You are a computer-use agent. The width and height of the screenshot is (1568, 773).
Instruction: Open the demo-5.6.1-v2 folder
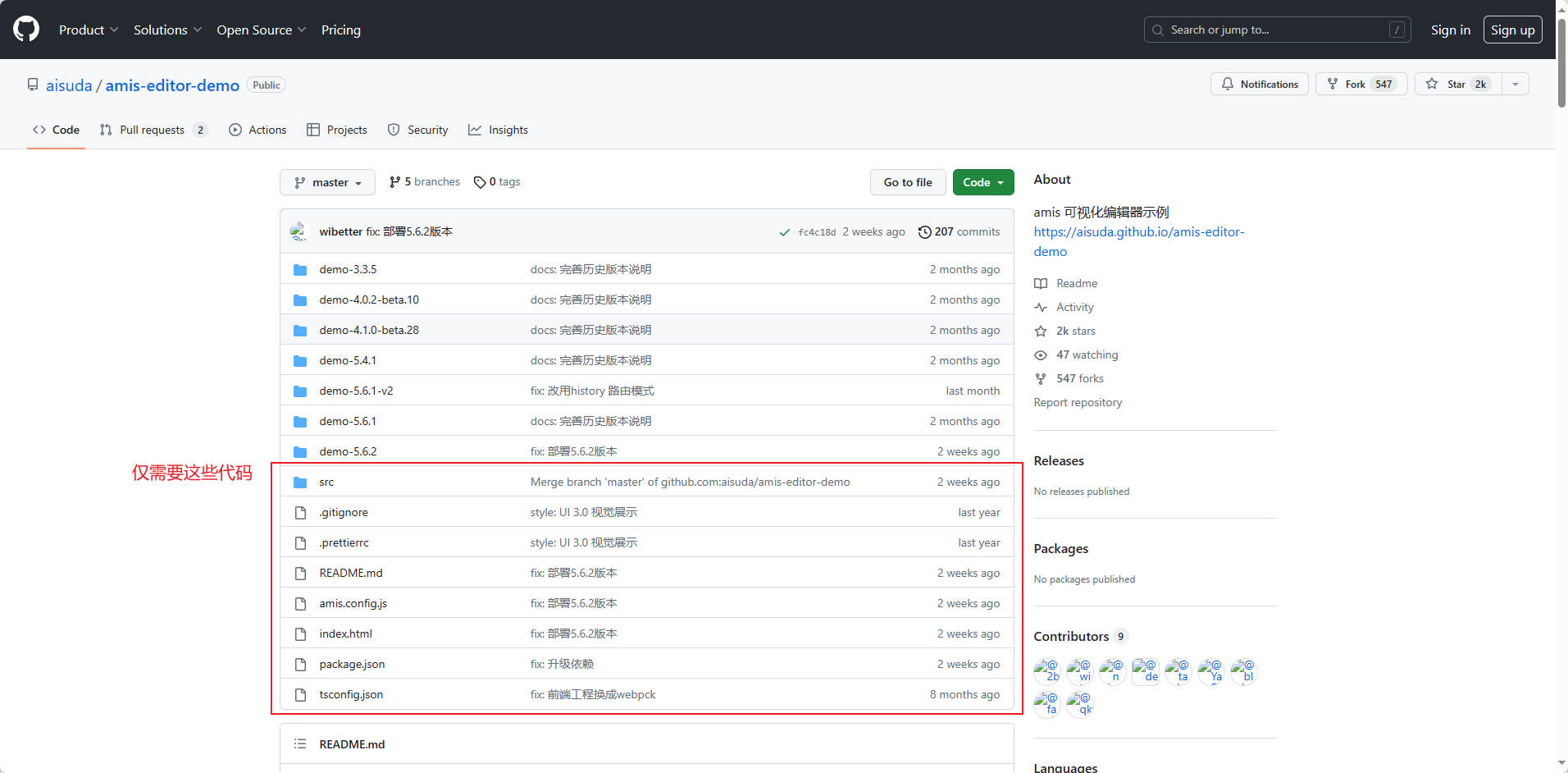[x=356, y=391]
